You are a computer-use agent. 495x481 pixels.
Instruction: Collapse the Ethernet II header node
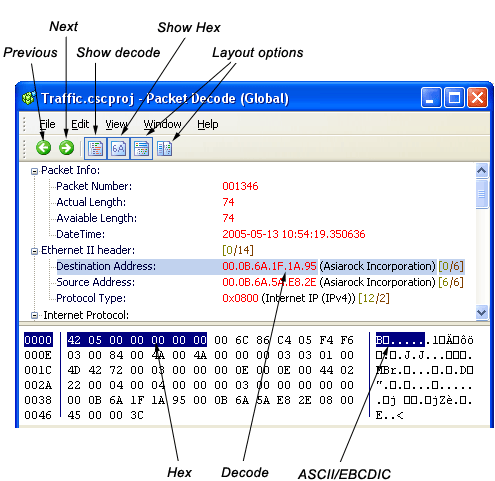point(34,251)
